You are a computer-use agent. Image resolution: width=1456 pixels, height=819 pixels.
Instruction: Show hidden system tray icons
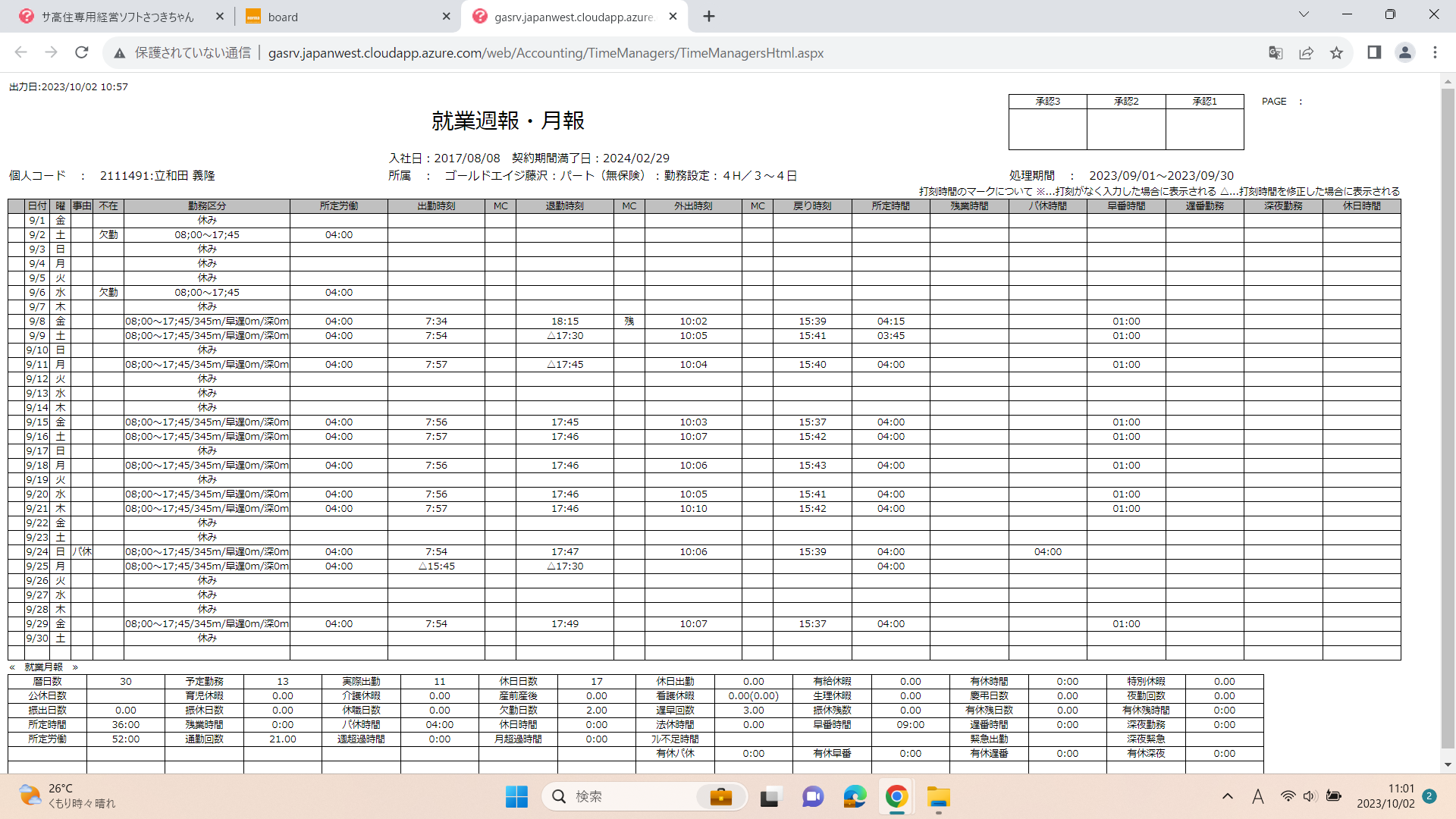(1227, 796)
